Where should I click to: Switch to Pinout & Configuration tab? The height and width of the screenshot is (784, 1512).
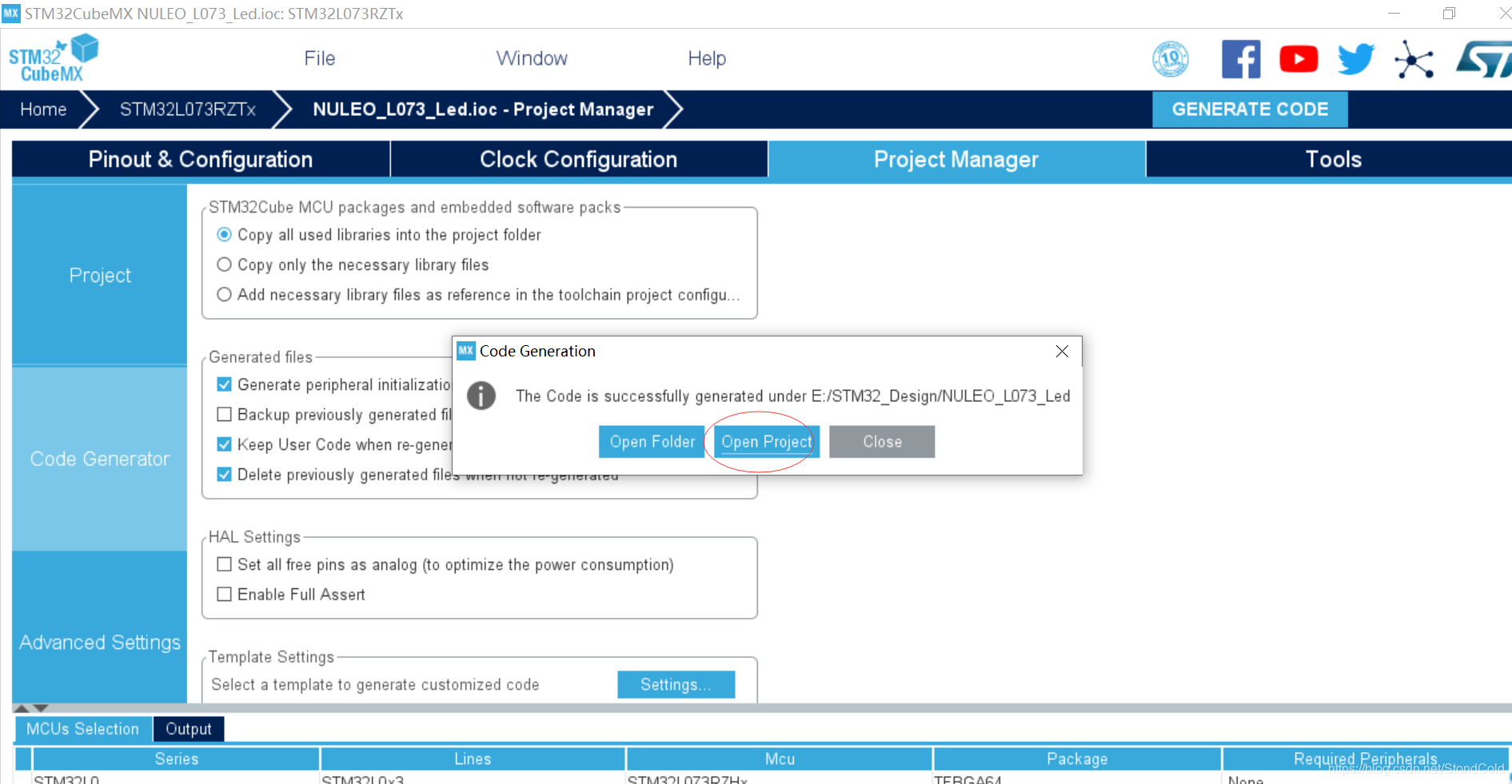(201, 159)
